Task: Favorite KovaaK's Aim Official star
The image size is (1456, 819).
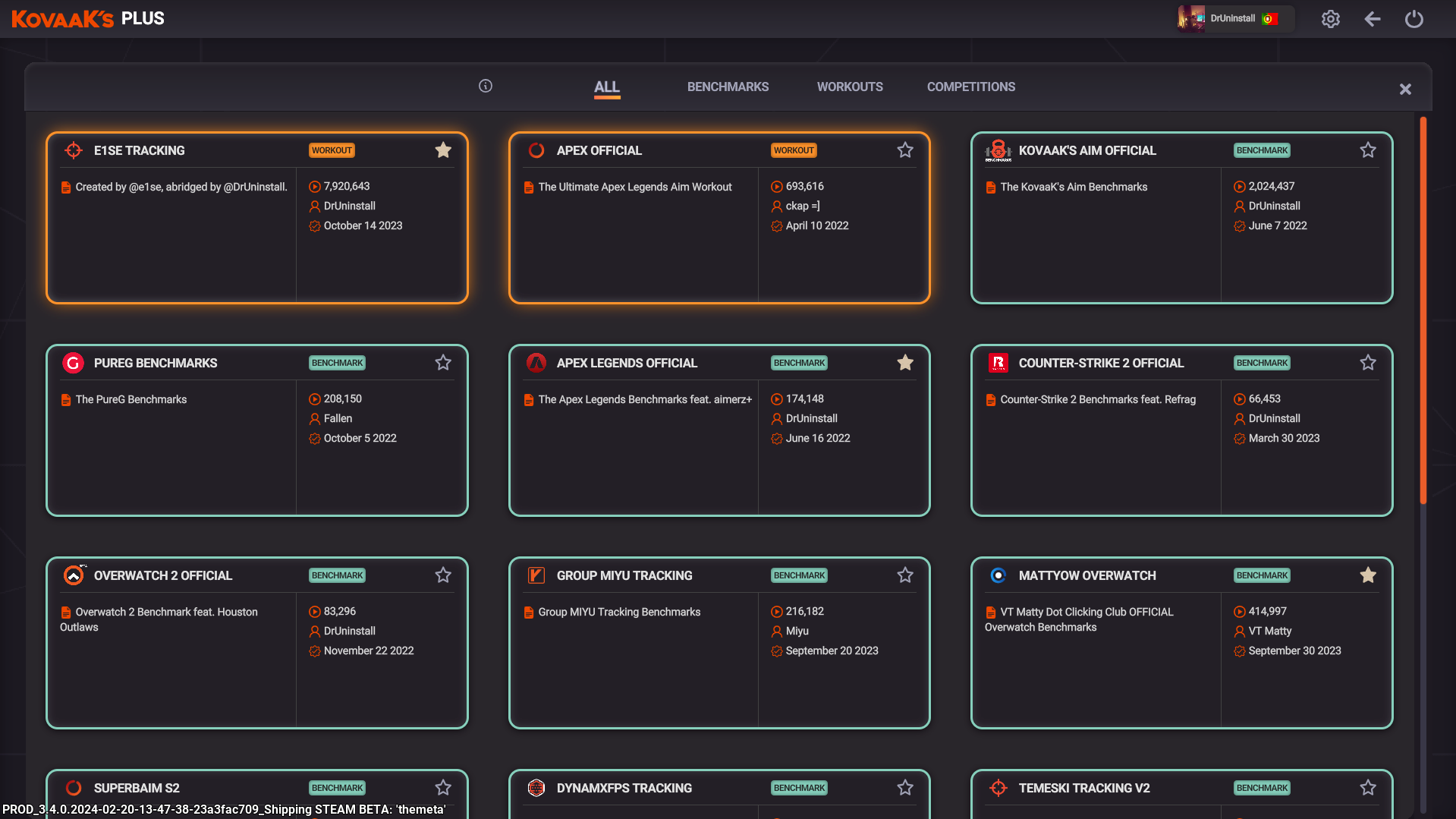Action: (1368, 150)
